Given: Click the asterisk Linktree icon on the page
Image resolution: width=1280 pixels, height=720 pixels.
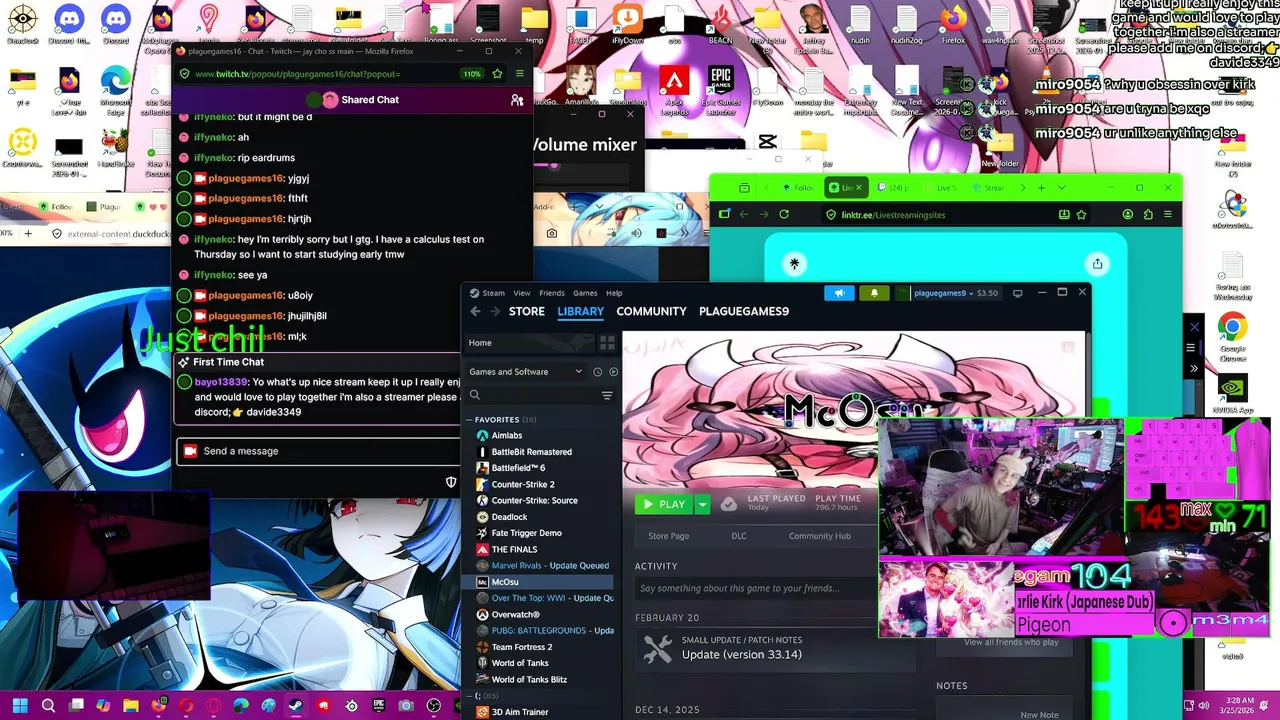Looking at the screenshot, I should click(x=794, y=263).
